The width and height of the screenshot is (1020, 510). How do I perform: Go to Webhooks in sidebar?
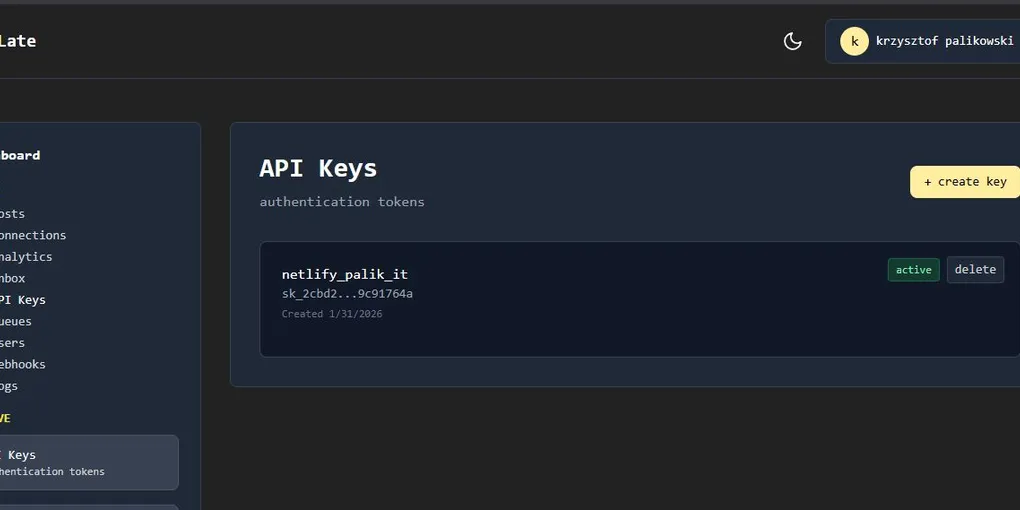pos(22,364)
